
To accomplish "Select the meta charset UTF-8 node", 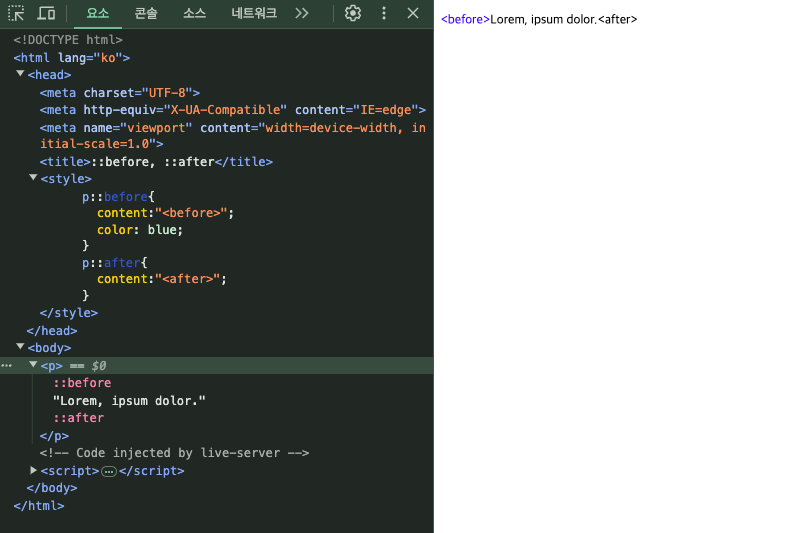I will [120, 93].
